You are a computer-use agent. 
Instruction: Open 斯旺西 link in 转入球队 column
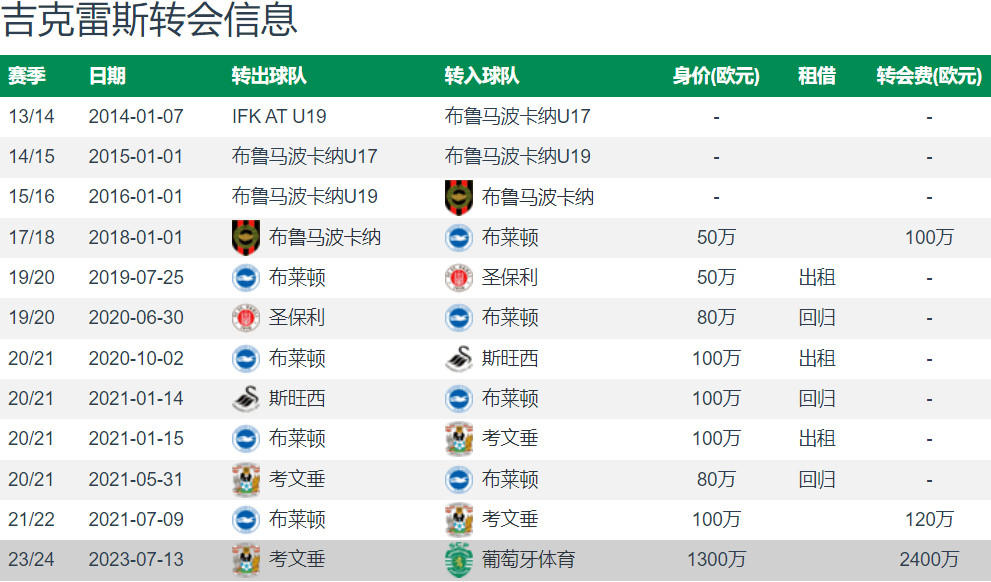(510, 358)
